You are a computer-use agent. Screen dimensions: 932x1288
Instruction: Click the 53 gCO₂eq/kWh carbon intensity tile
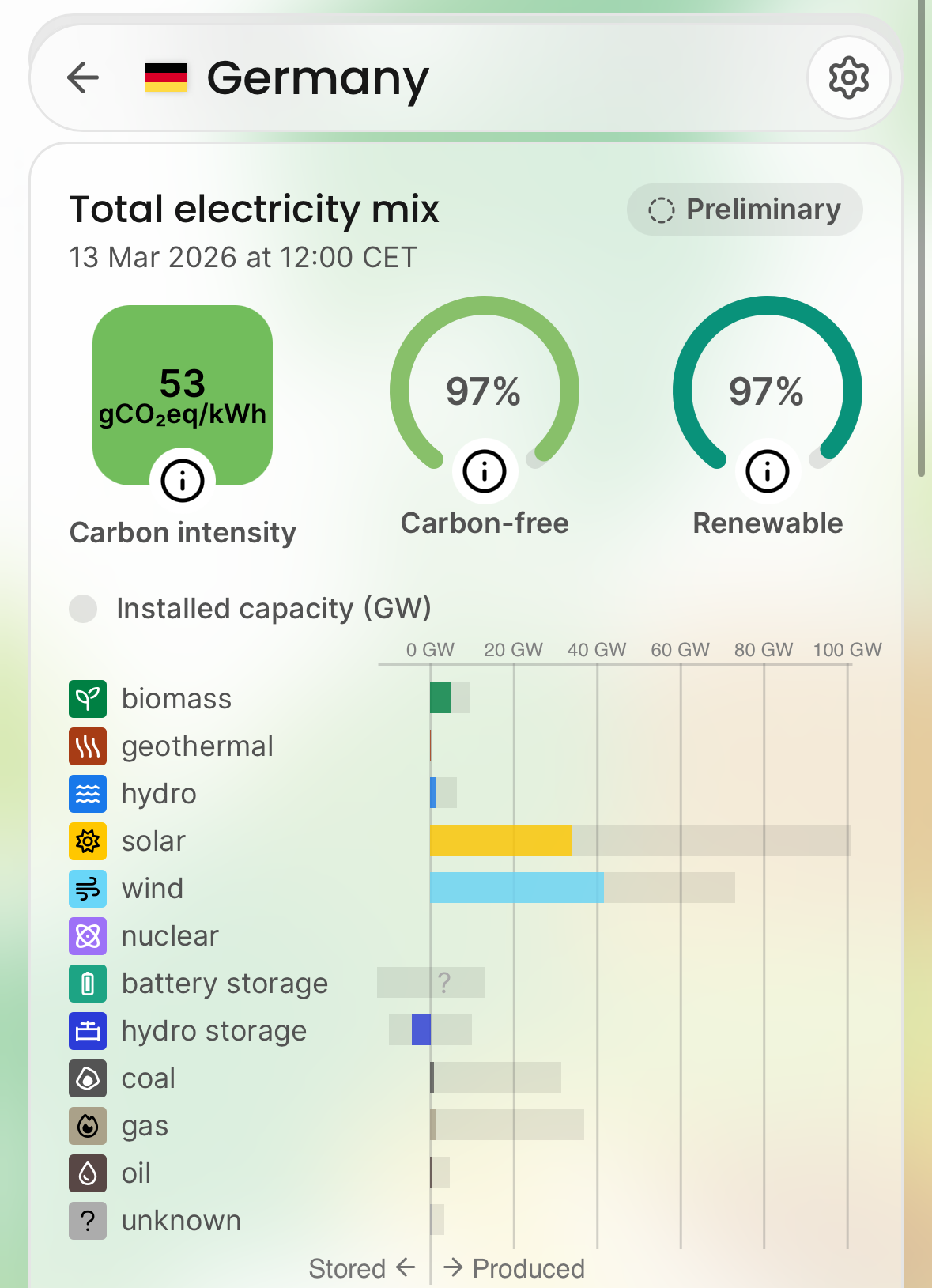[x=183, y=387]
